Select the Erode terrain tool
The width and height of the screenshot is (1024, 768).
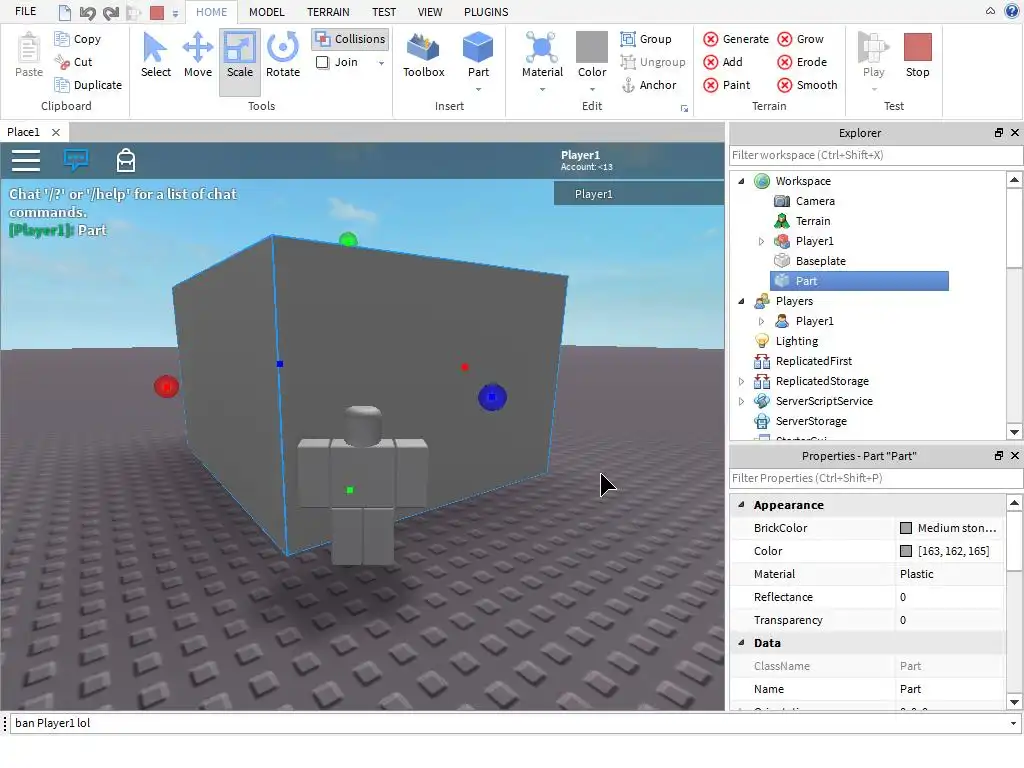(x=803, y=62)
